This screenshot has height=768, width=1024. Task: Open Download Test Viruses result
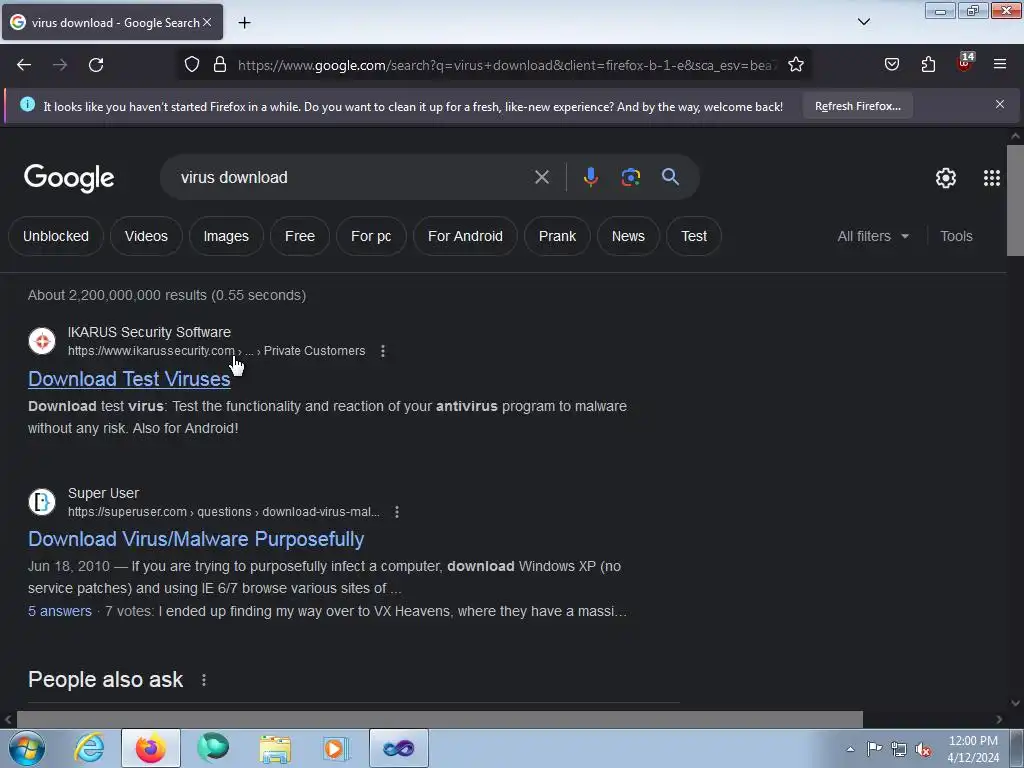click(129, 379)
